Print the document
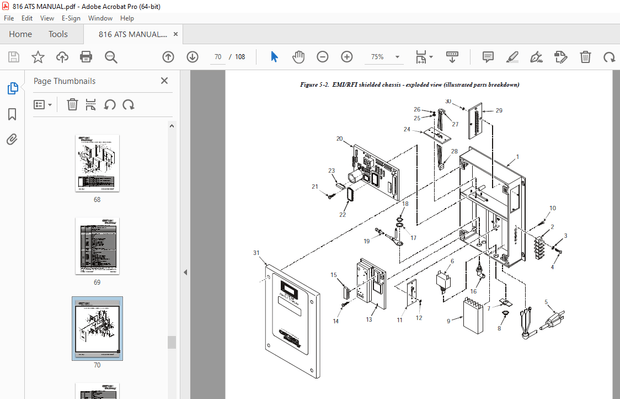 point(86,57)
